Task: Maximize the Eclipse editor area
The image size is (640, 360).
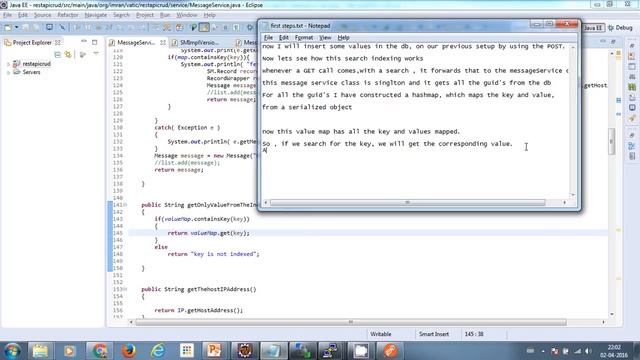Action: pyautogui.click(x=613, y=41)
